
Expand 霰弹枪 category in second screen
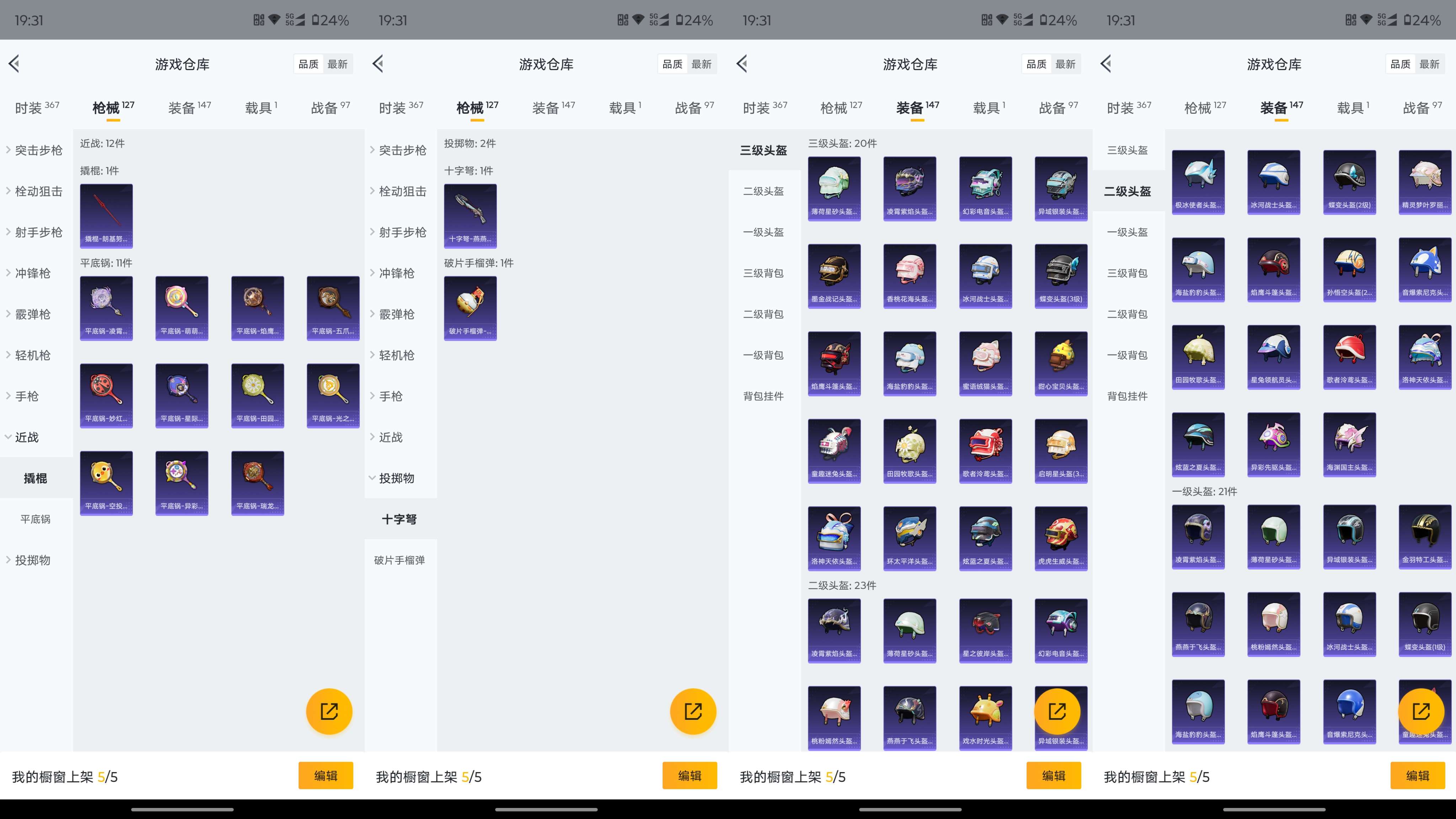[400, 314]
